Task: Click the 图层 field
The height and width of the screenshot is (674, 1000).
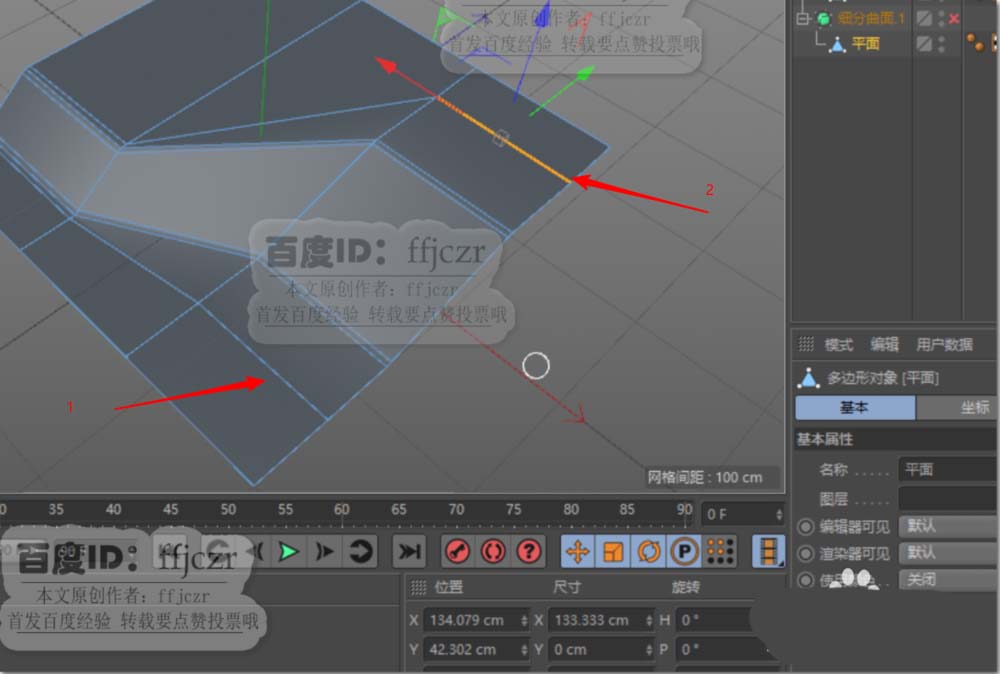Action: (947, 498)
